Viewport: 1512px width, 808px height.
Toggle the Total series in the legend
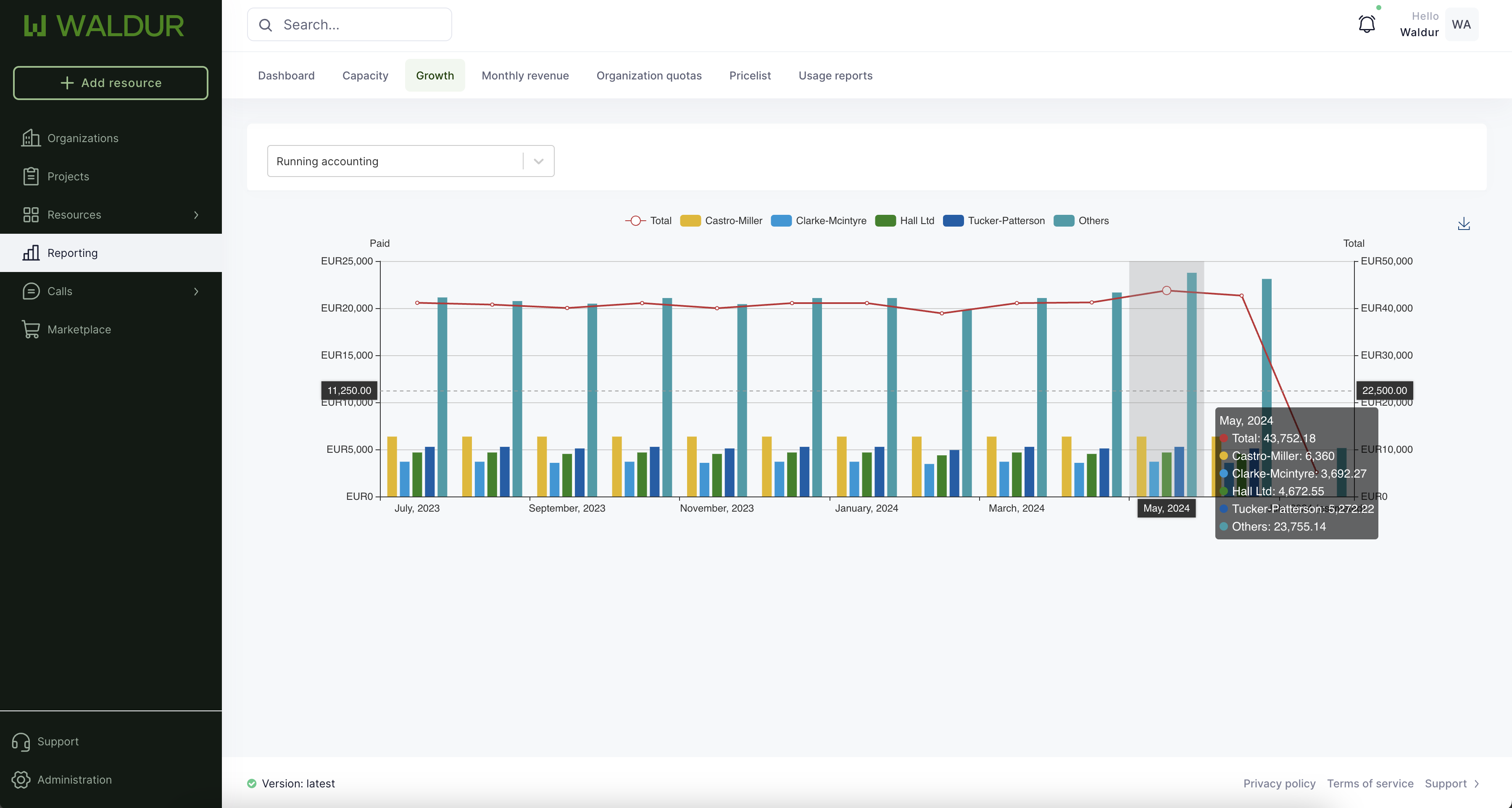(648, 221)
